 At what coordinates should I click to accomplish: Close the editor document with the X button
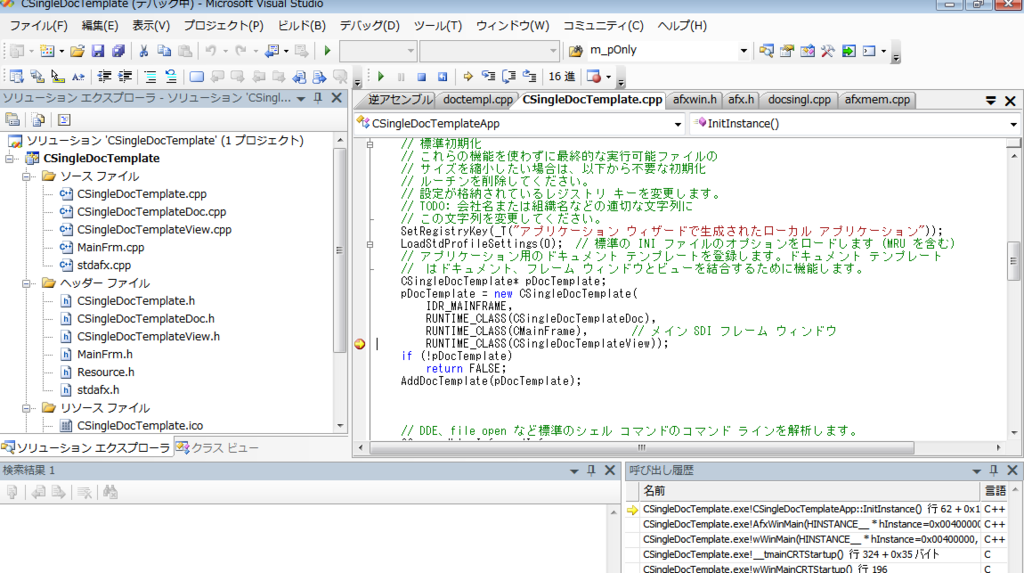tap(1010, 101)
